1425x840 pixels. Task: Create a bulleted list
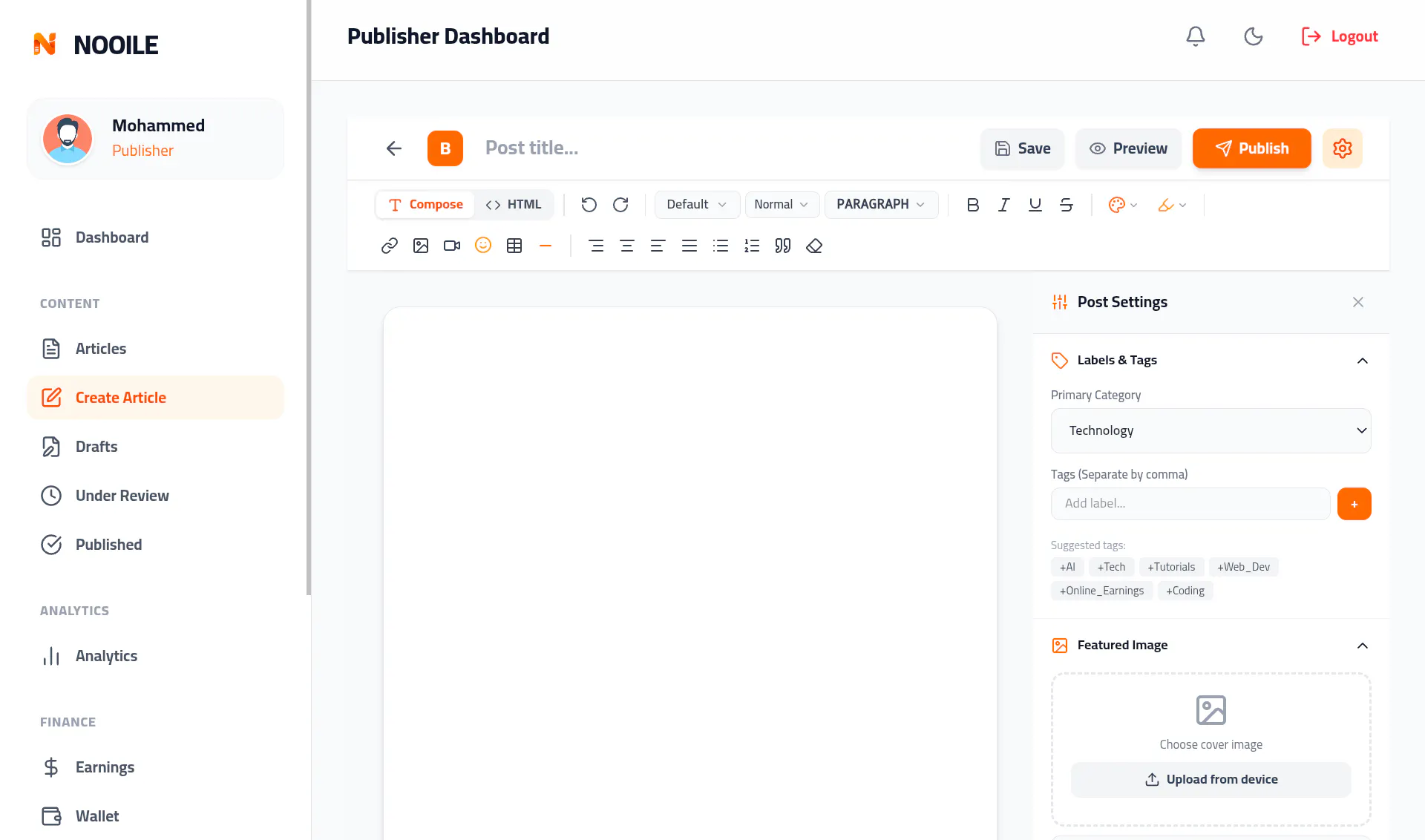[721, 246]
